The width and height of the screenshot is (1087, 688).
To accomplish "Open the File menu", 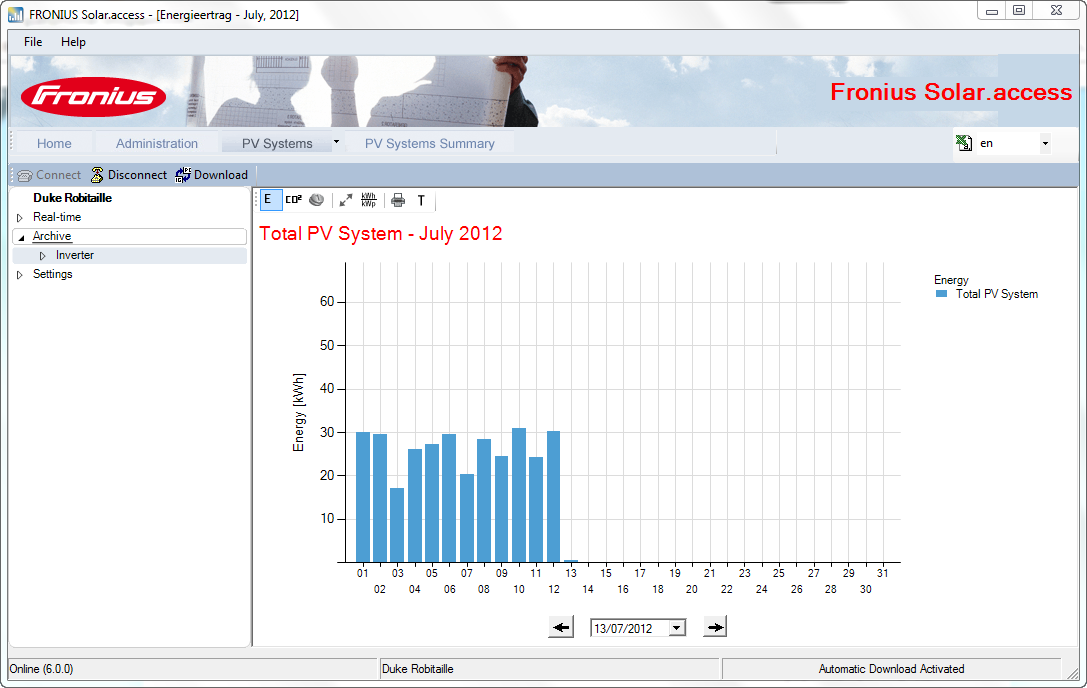I will pos(33,42).
